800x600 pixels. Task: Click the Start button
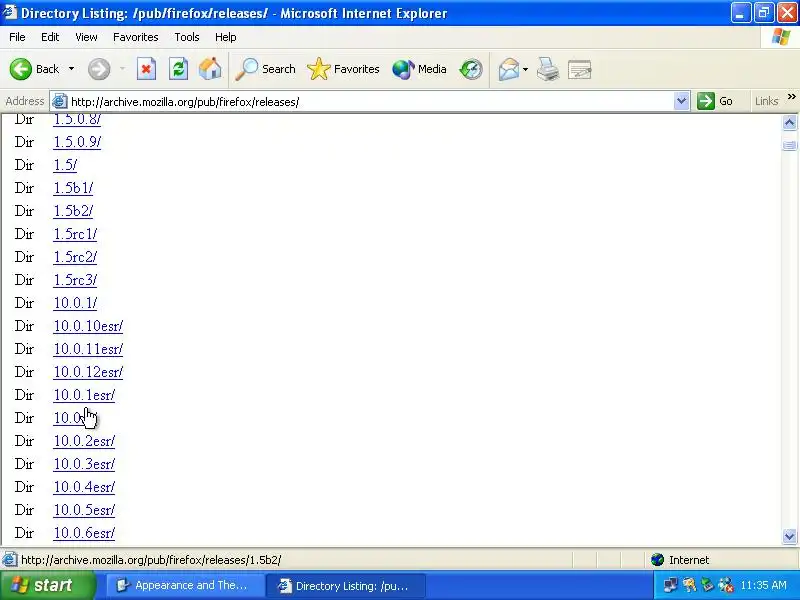click(48, 585)
